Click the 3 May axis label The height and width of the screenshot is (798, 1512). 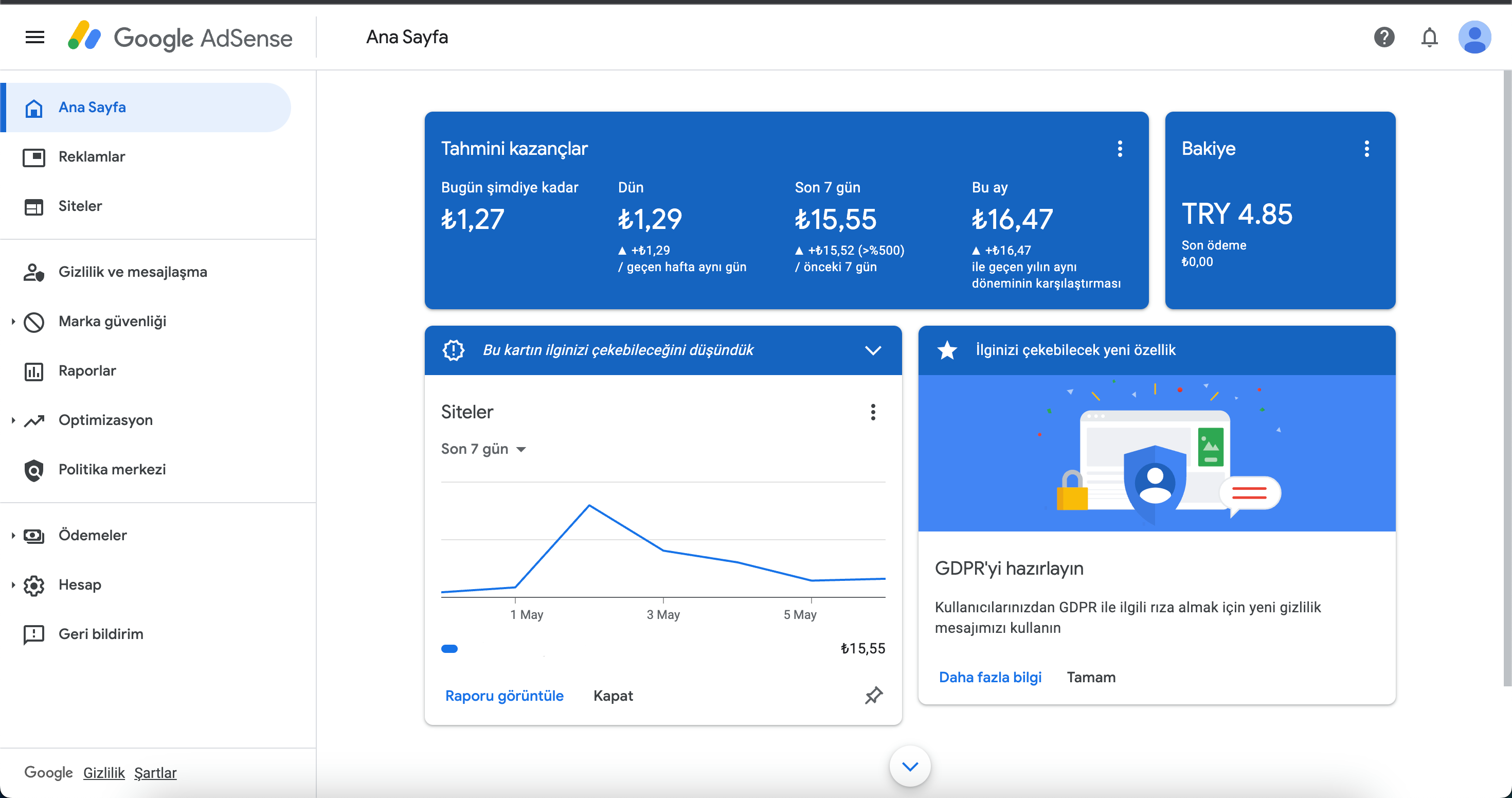pos(663,614)
